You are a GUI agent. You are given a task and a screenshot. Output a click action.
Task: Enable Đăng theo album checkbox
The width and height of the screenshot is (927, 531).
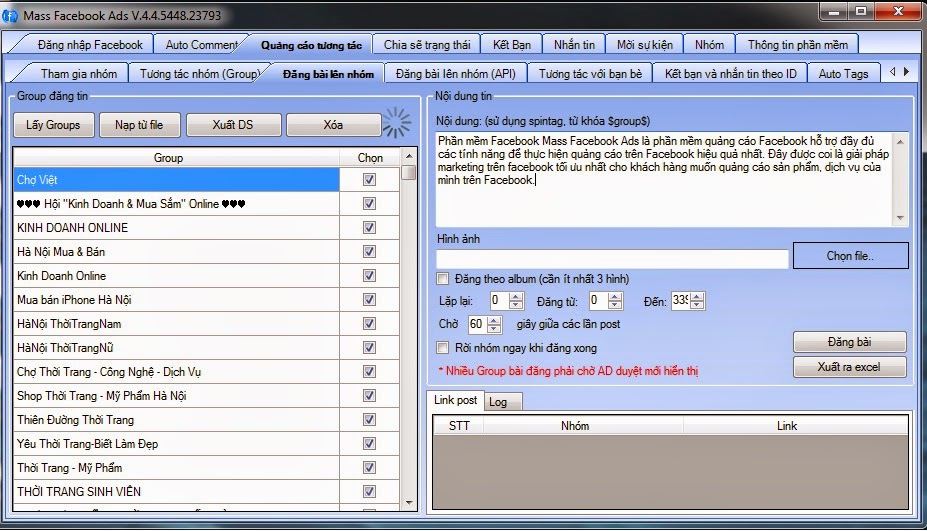pos(442,279)
